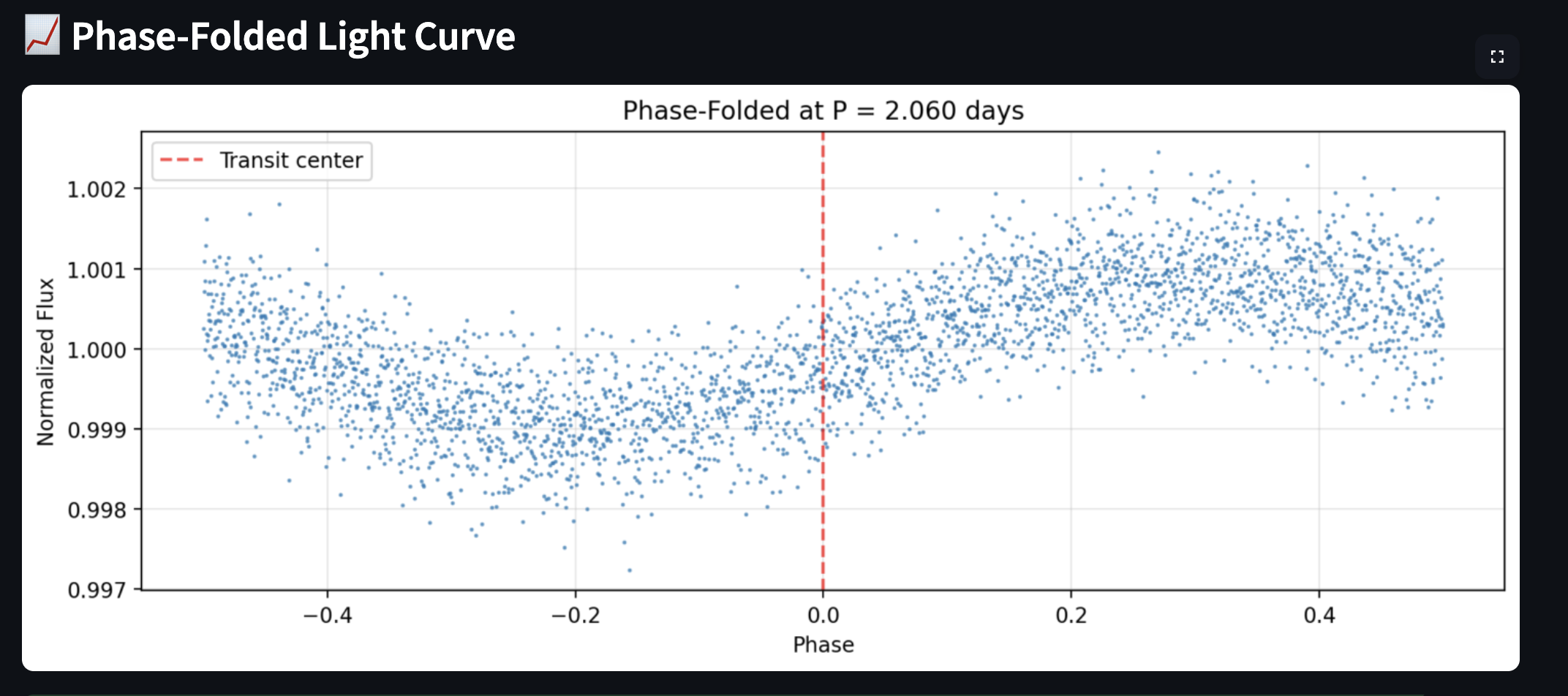
Task: Click the plot title reading P = 2.060 days
Action: pos(822,111)
